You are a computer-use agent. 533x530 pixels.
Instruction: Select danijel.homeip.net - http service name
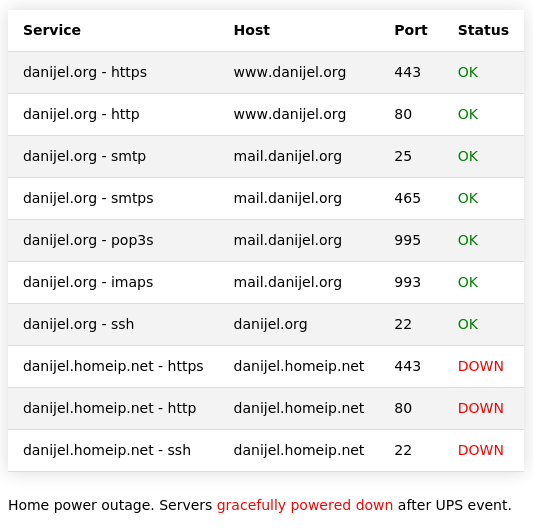pyautogui.click(x=109, y=408)
